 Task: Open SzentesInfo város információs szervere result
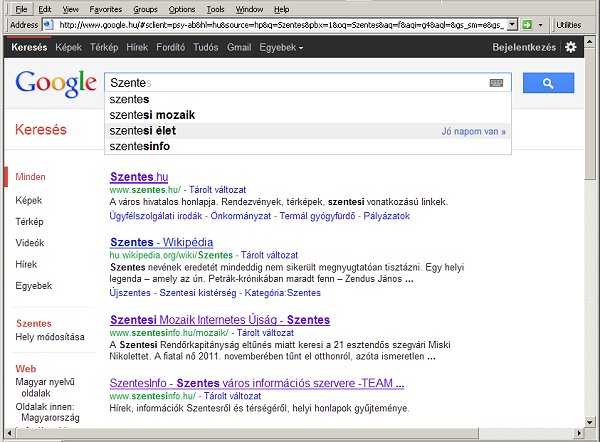pyautogui.click(x=257, y=383)
